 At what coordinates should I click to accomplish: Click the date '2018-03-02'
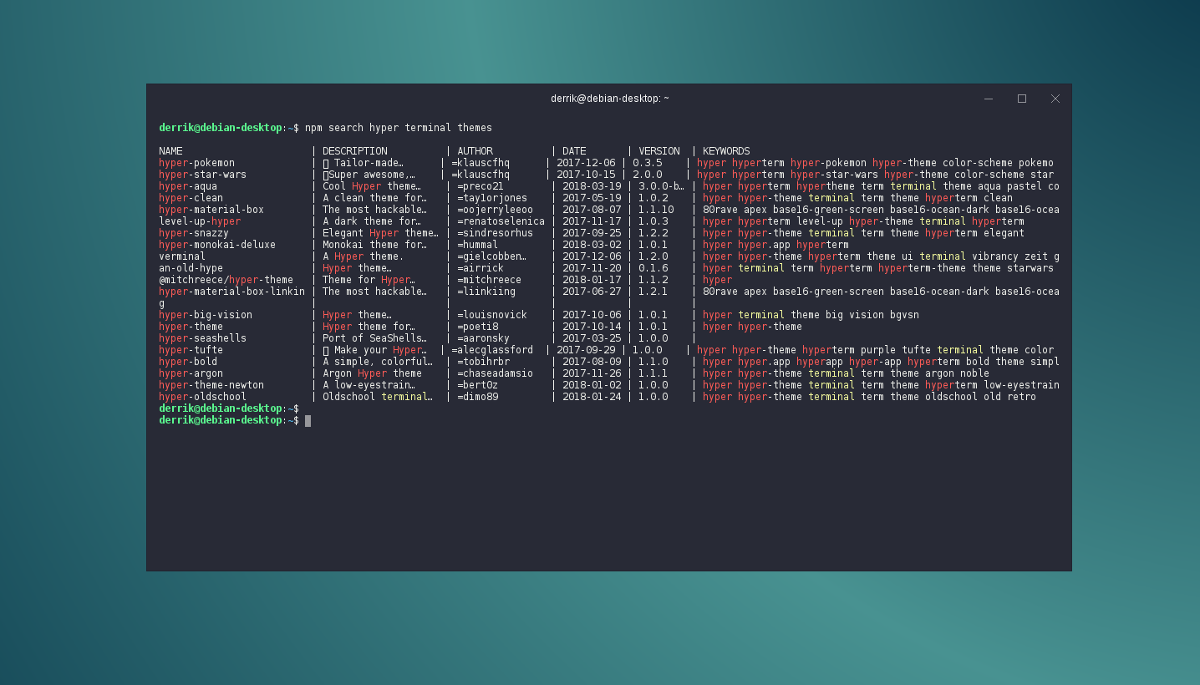click(x=591, y=245)
